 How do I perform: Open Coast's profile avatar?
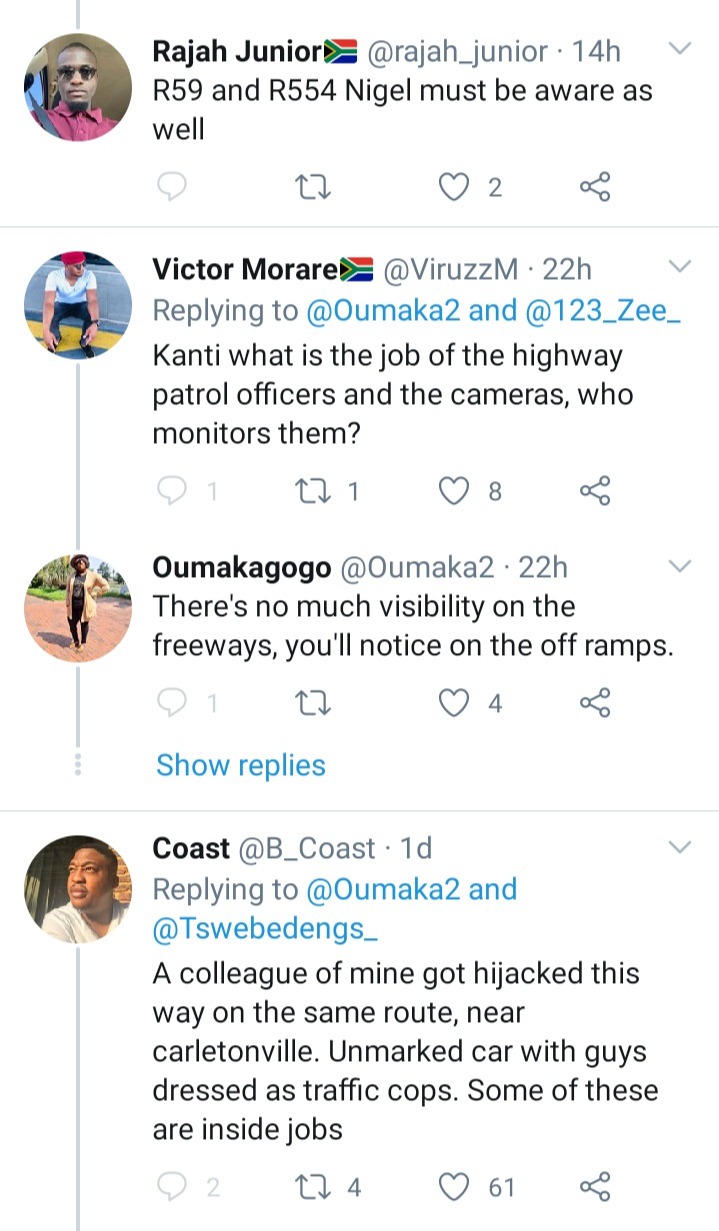(78, 888)
